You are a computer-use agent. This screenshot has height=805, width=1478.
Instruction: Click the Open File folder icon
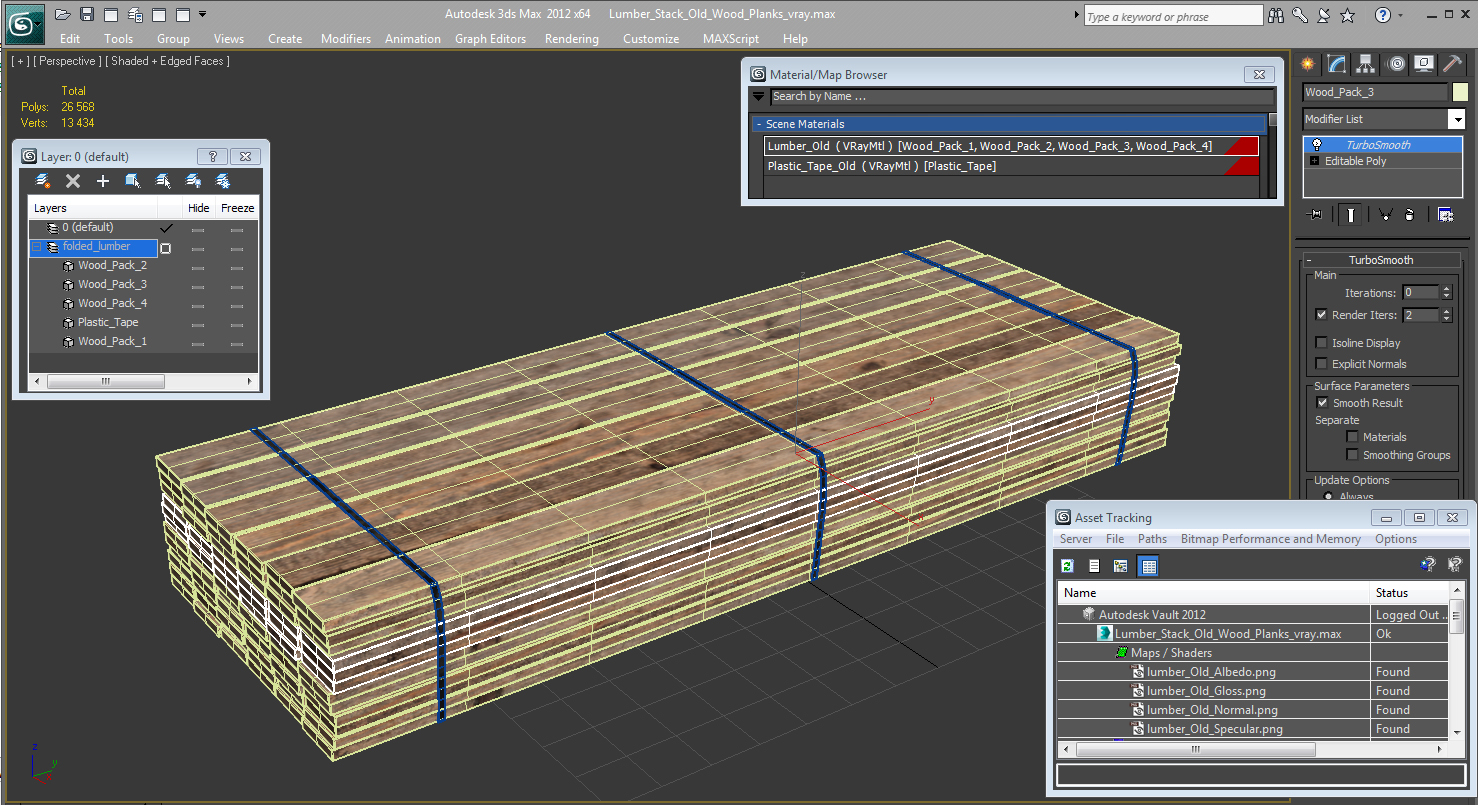[63, 14]
